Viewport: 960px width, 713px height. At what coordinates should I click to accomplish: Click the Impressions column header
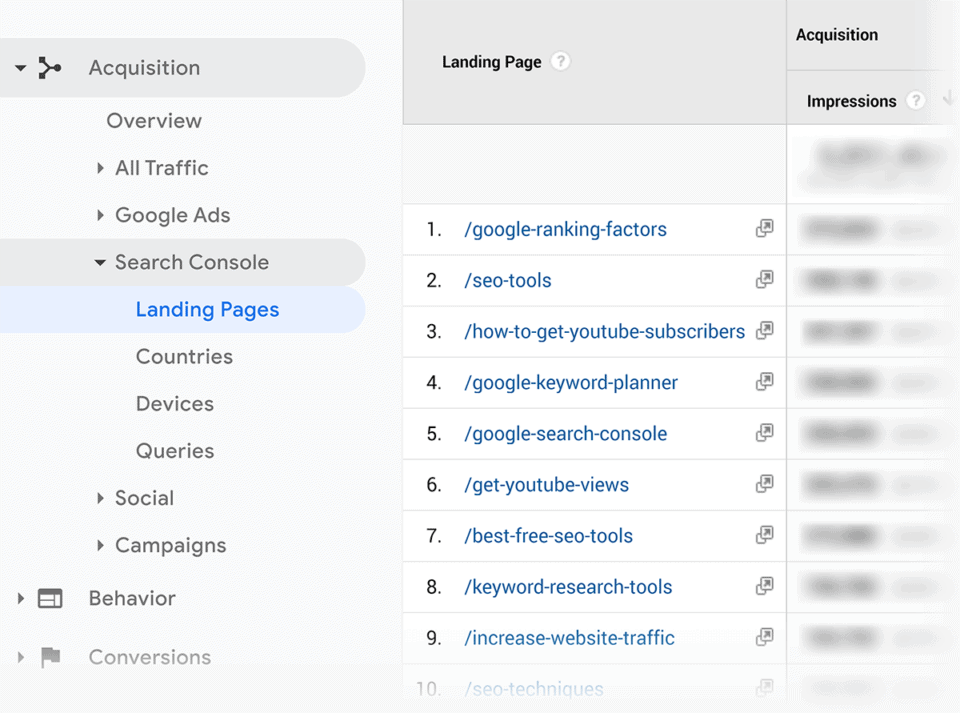click(851, 100)
